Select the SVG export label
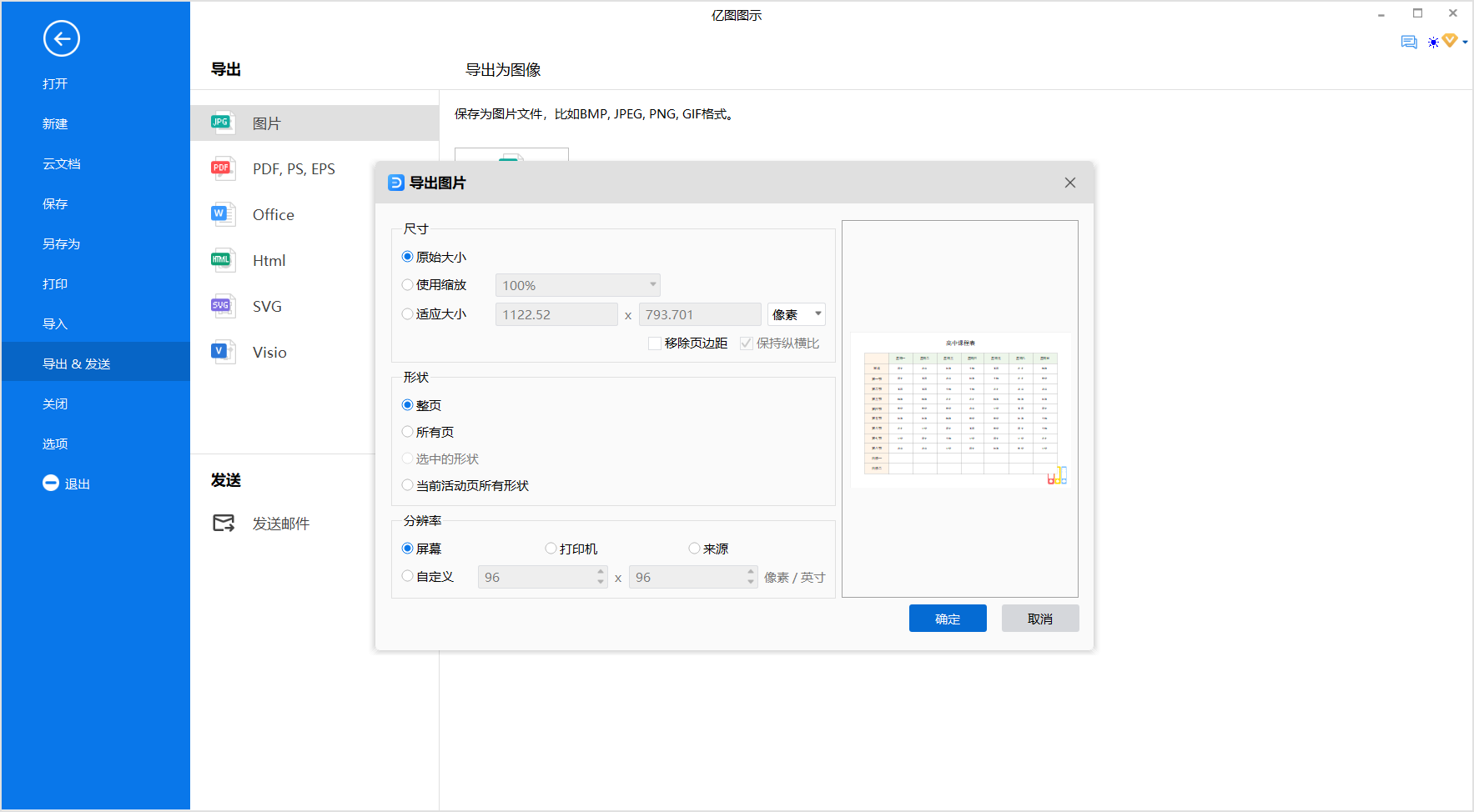This screenshot has height=812, width=1474. [267, 306]
